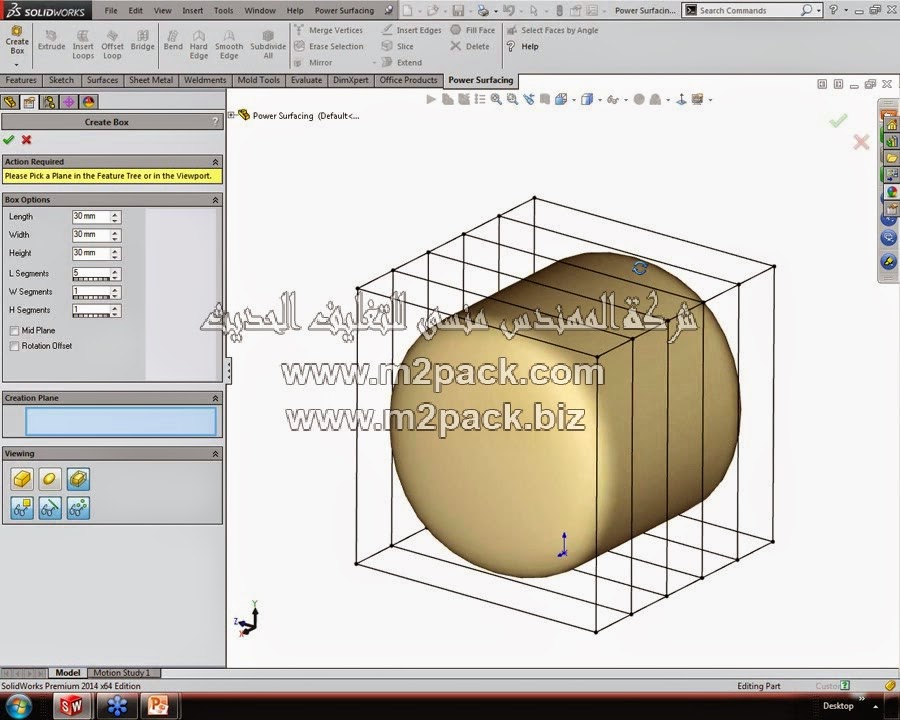The width and height of the screenshot is (900, 720).
Task: Select the Bridge tool
Action: [142, 41]
